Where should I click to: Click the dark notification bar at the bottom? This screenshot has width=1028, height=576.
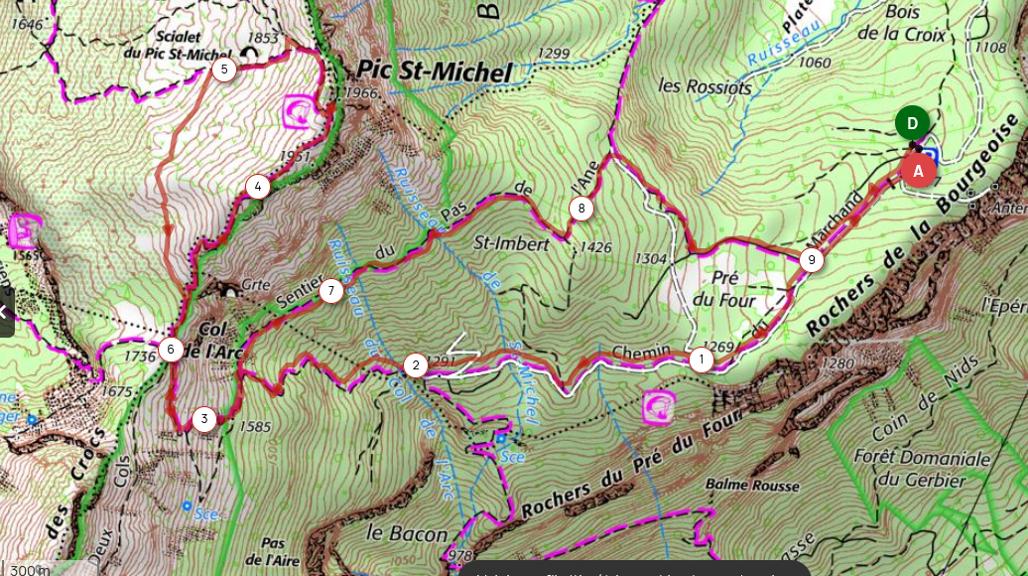point(635,569)
